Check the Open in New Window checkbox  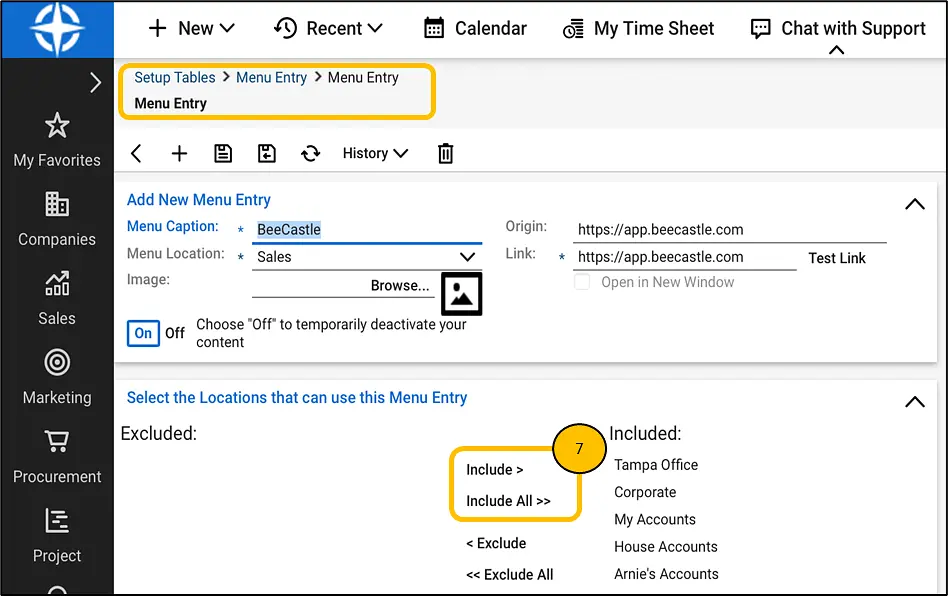pyautogui.click(x=582, y=282)
